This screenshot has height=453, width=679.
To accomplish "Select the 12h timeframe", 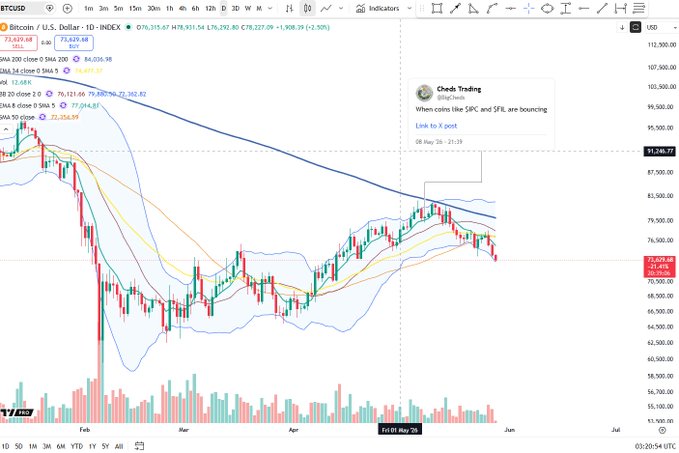I will [x=210, y=8].
